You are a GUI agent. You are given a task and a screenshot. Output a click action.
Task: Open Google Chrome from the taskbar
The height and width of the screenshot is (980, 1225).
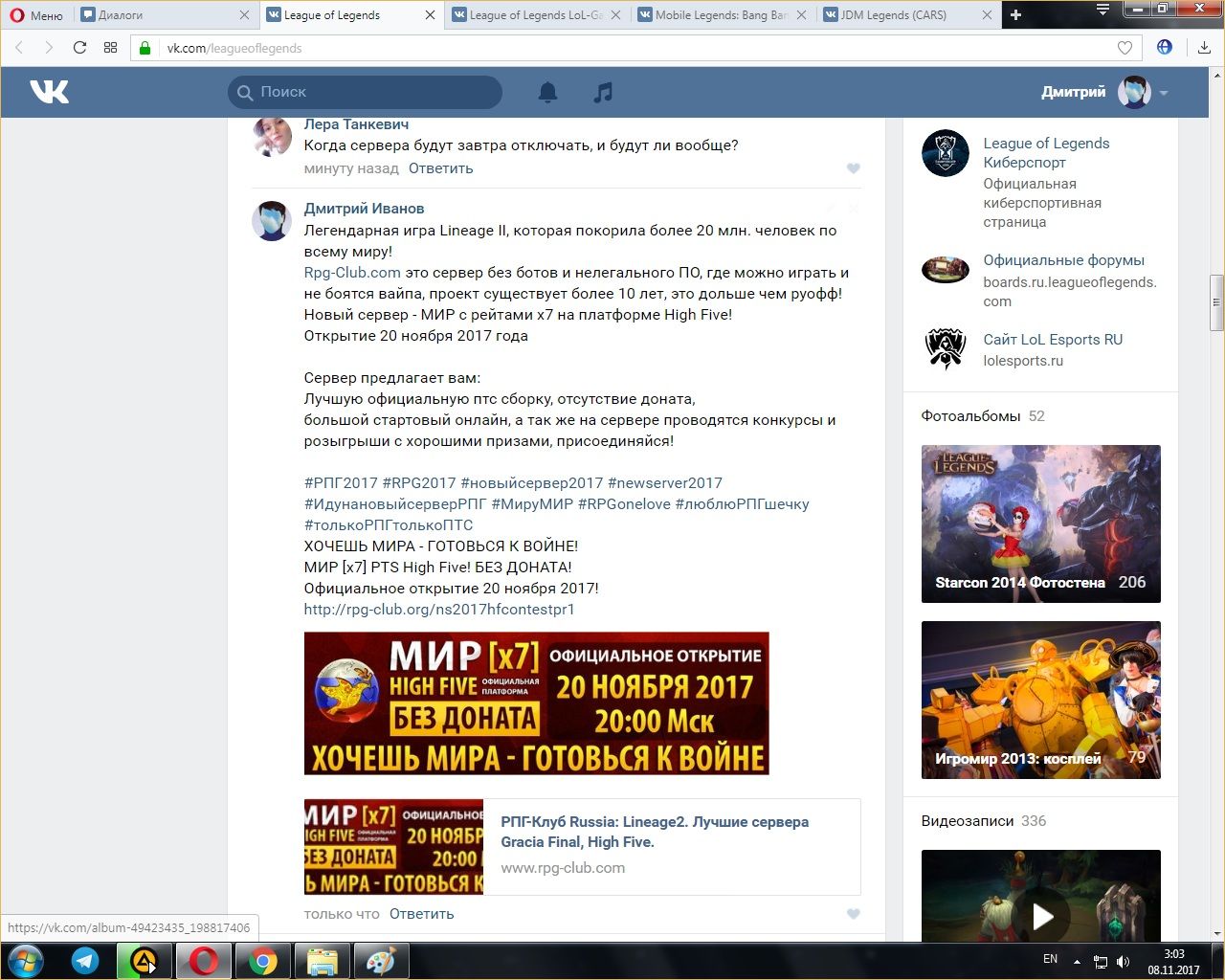tap(263, 961)
